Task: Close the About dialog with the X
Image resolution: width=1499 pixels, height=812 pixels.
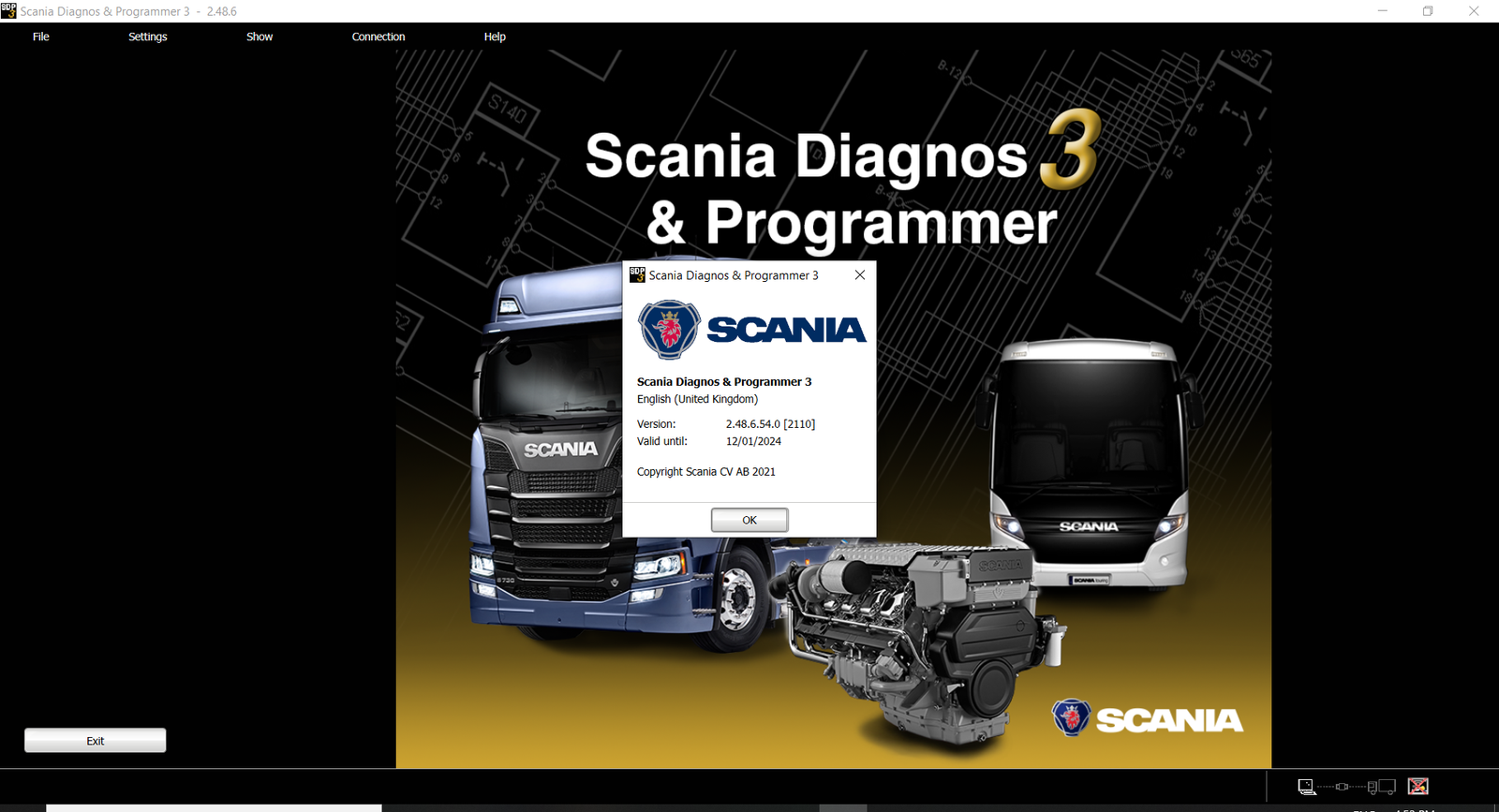Action: point(860,275)
